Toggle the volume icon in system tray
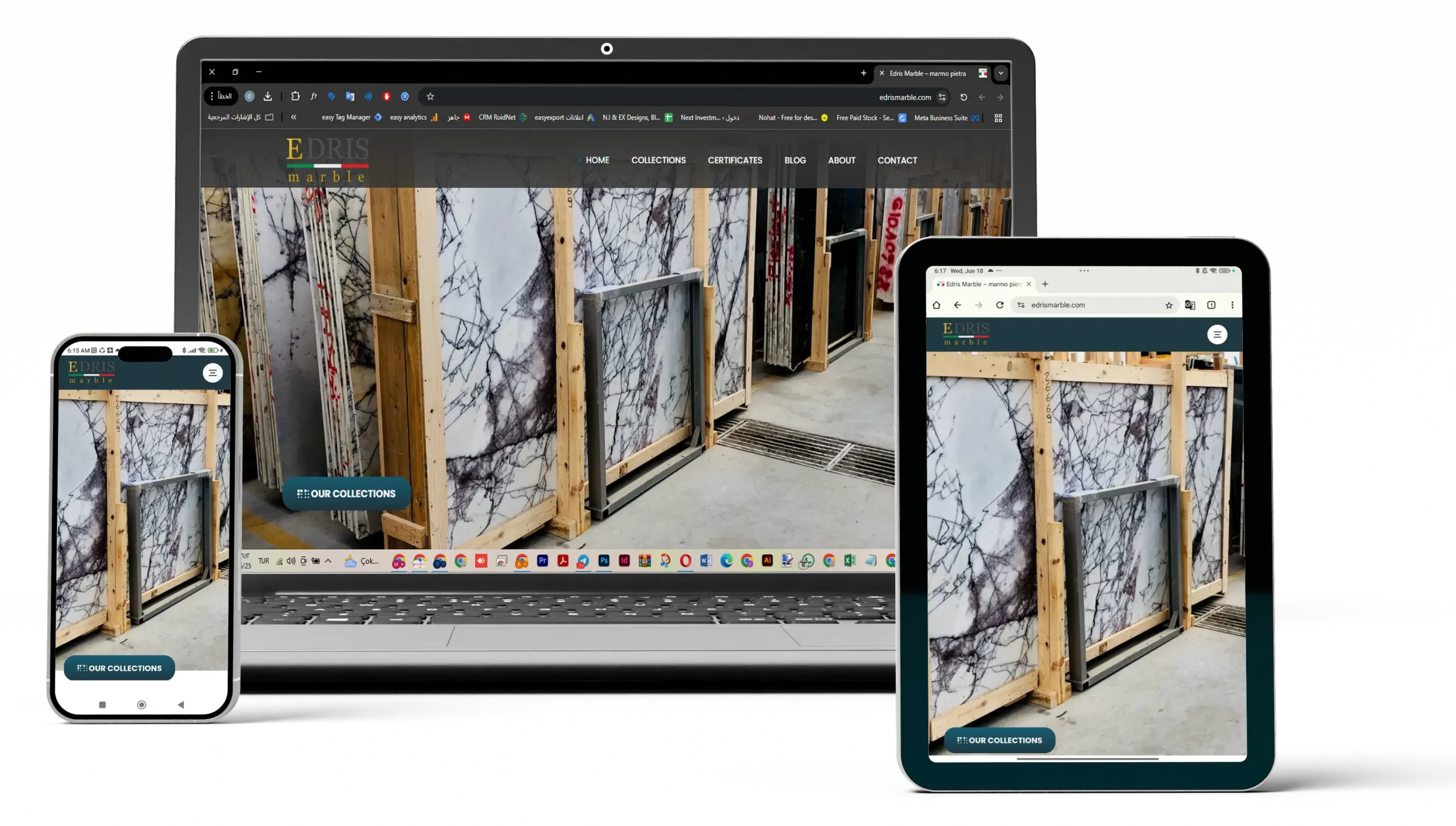Screen dimensions: 1456x826 291,561
